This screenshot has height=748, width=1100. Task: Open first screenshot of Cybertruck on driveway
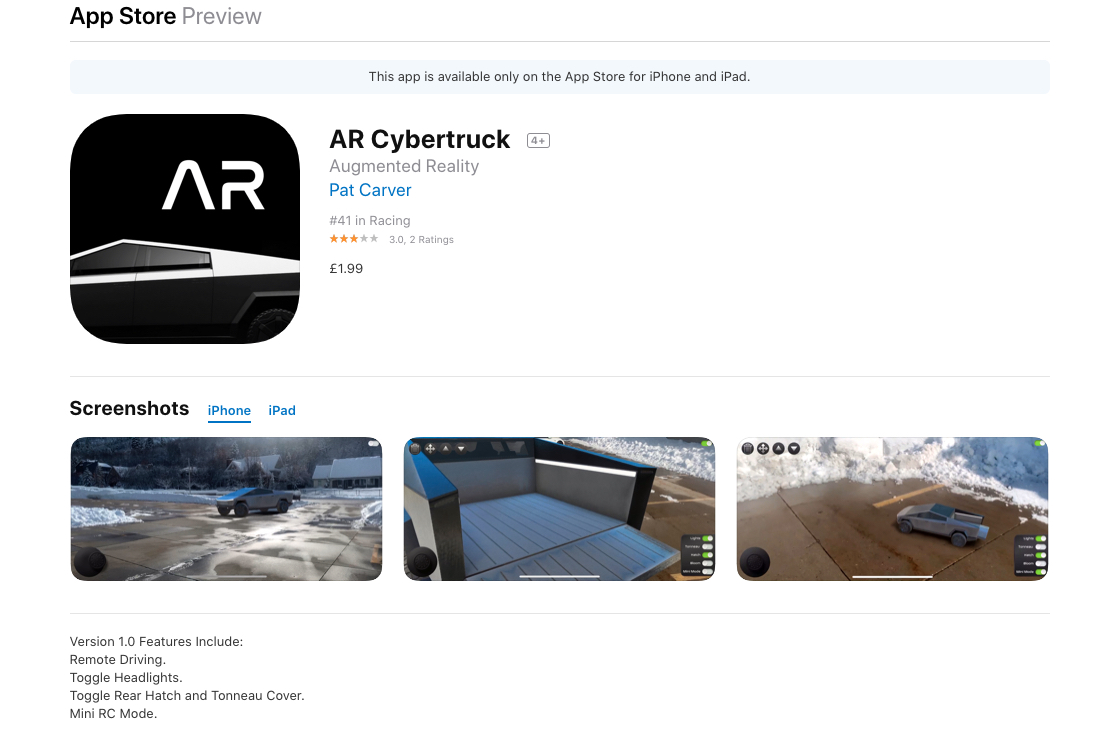coord(227,509)
